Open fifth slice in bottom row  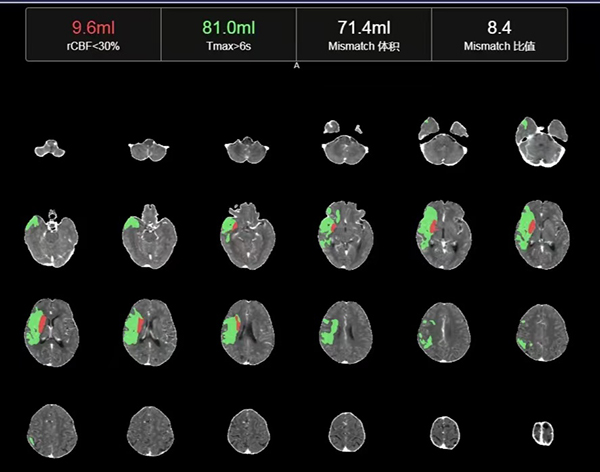tap(442, 430)
